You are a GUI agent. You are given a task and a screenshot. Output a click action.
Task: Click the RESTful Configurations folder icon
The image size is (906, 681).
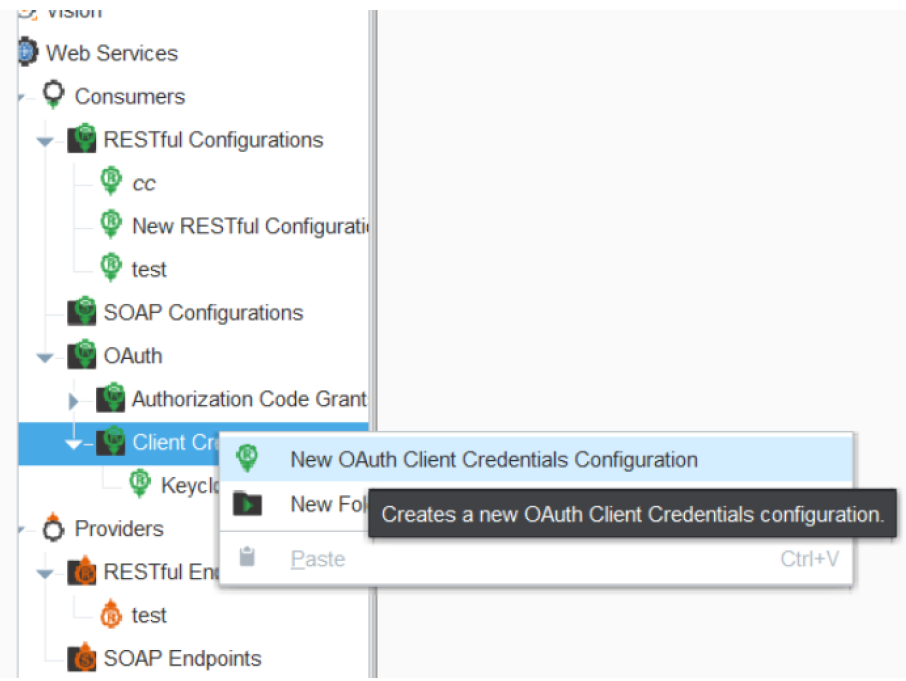(82, 139)
